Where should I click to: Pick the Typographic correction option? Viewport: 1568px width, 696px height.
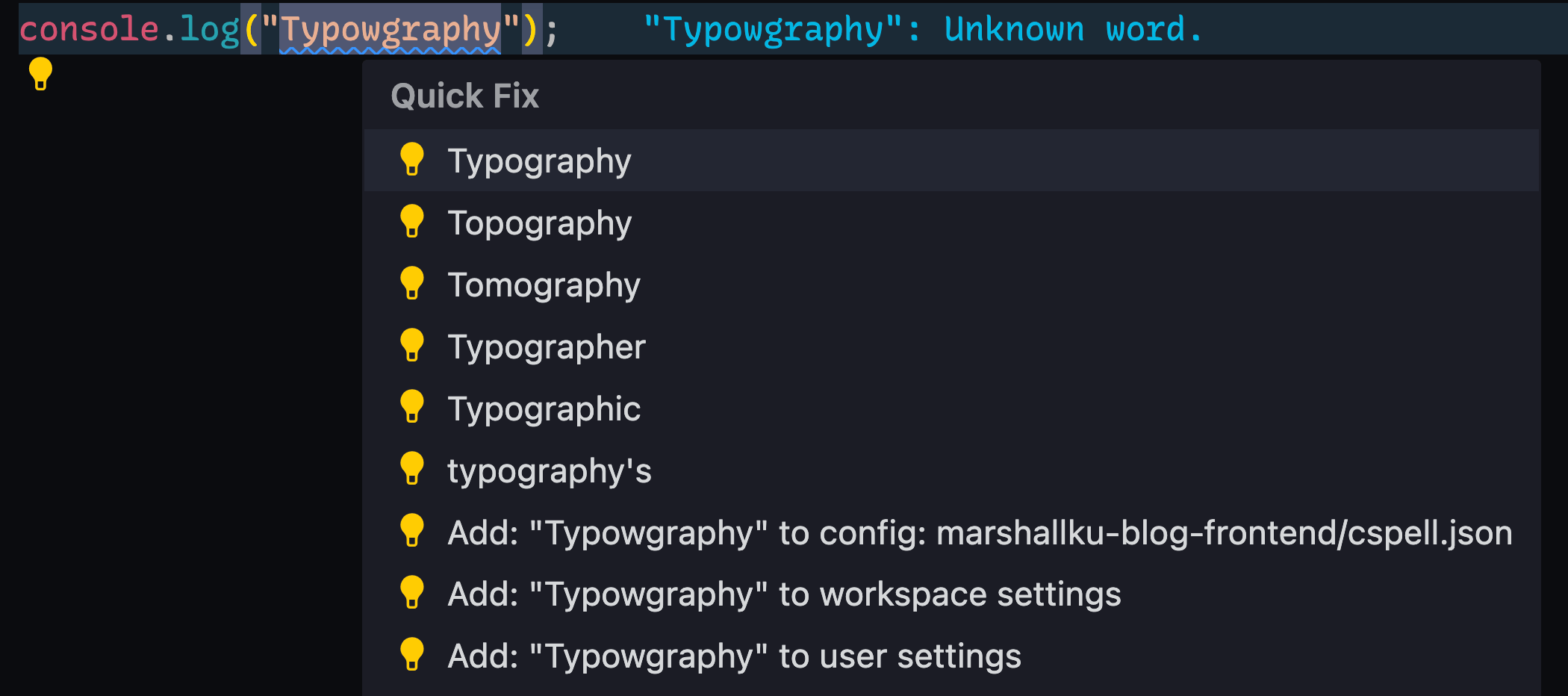coord(544,408)
